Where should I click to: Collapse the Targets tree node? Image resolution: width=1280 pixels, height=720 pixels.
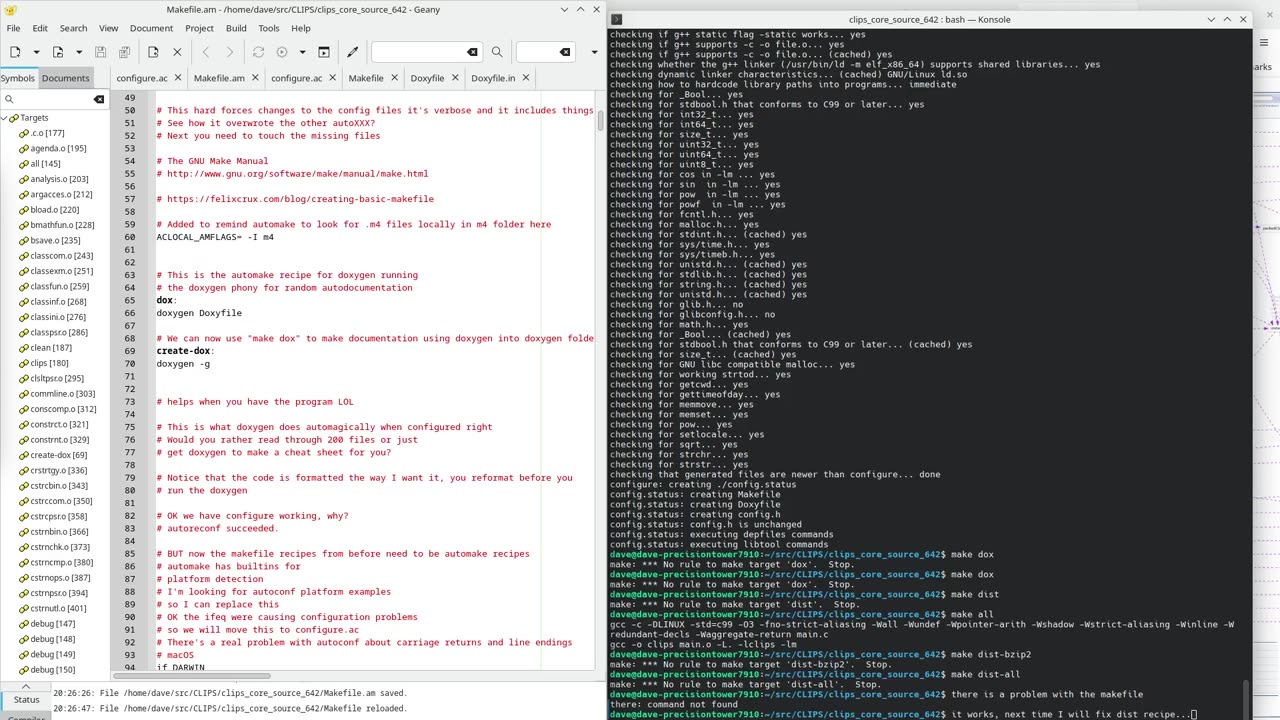[5, 118]
